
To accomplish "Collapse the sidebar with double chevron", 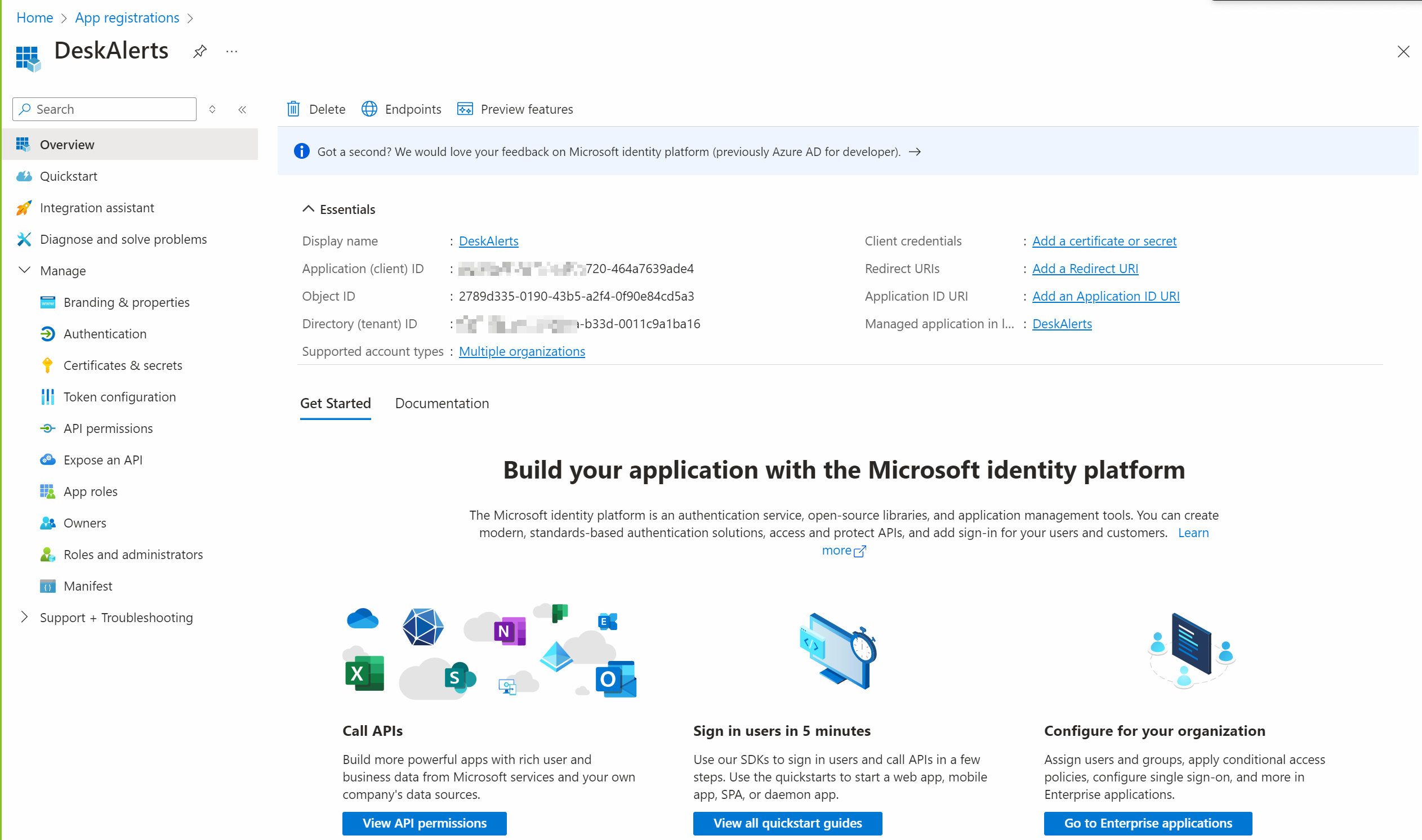I will [242, 109].
